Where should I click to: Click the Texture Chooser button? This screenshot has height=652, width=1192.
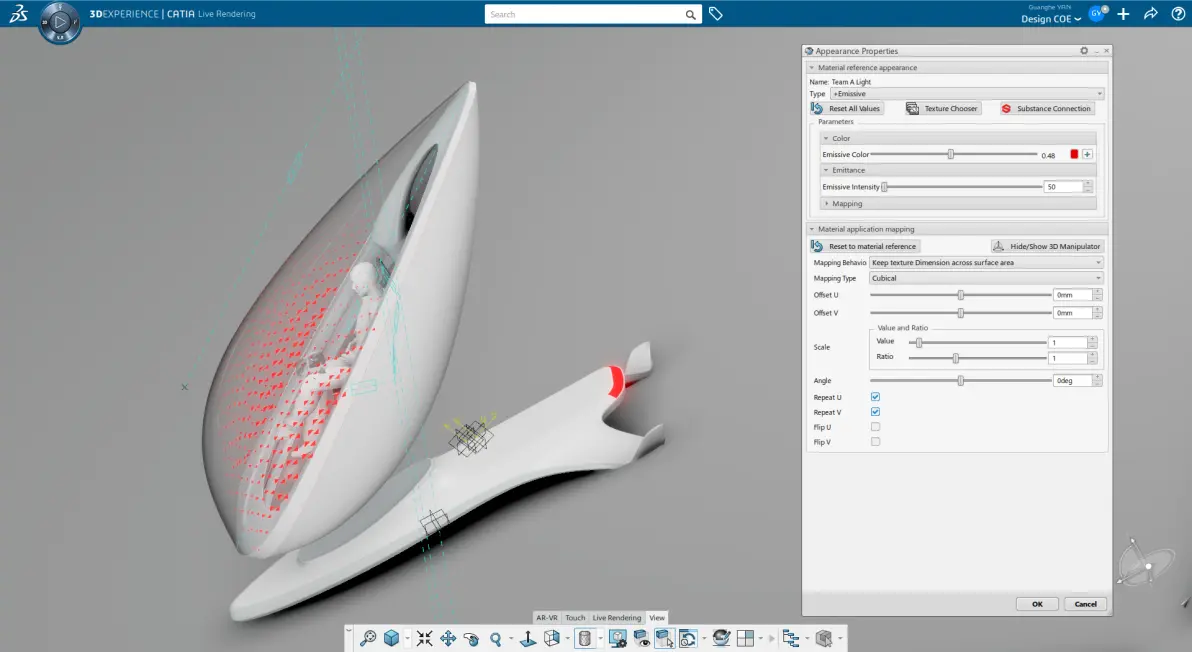(942, 109)
